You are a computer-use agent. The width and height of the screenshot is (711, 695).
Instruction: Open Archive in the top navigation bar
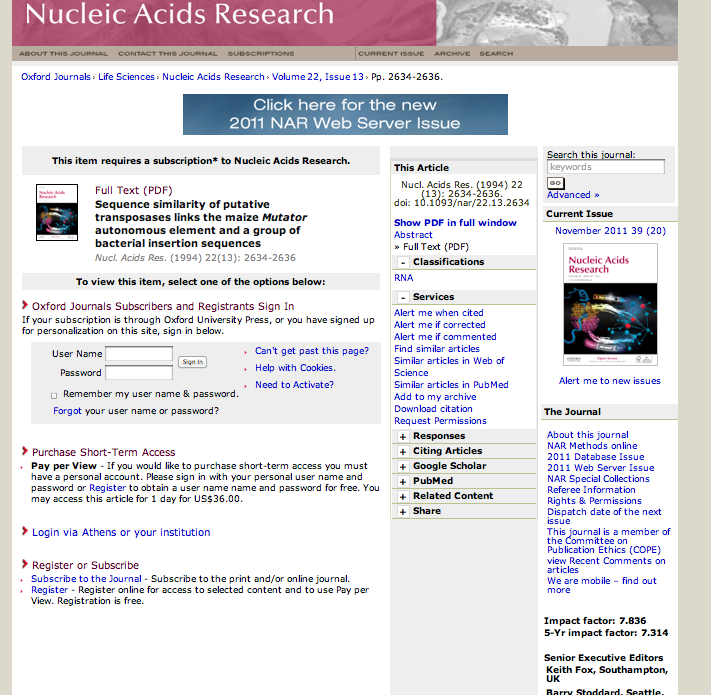[451, 53]
